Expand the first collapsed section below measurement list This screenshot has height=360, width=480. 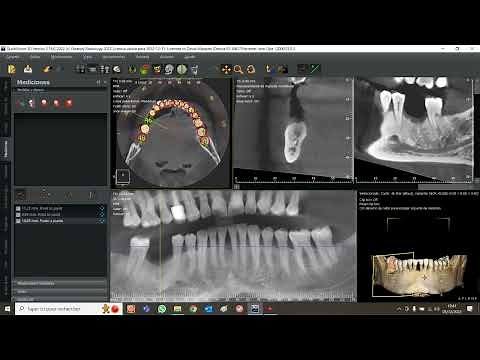click(61, 283)
